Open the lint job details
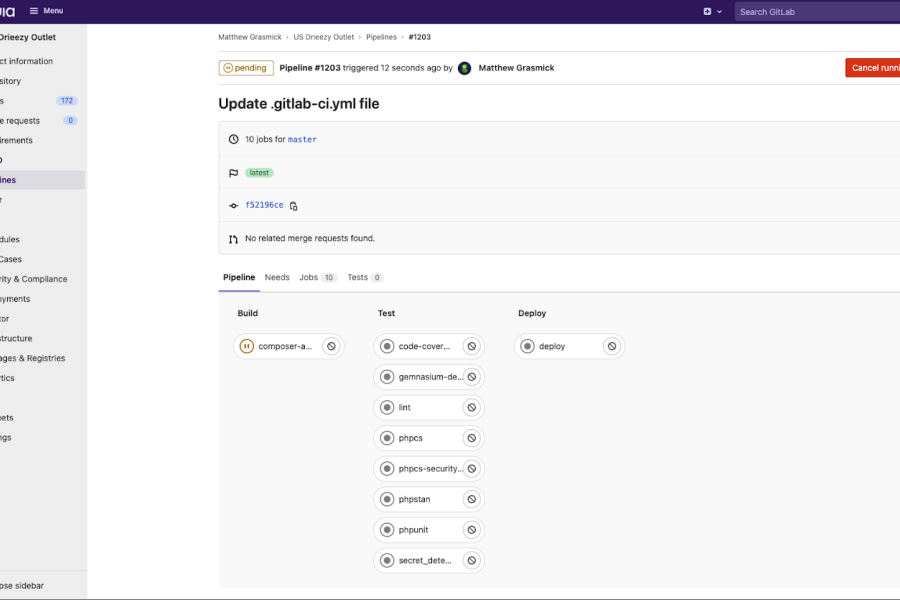900x600 pixels. (x=405, y=407)
